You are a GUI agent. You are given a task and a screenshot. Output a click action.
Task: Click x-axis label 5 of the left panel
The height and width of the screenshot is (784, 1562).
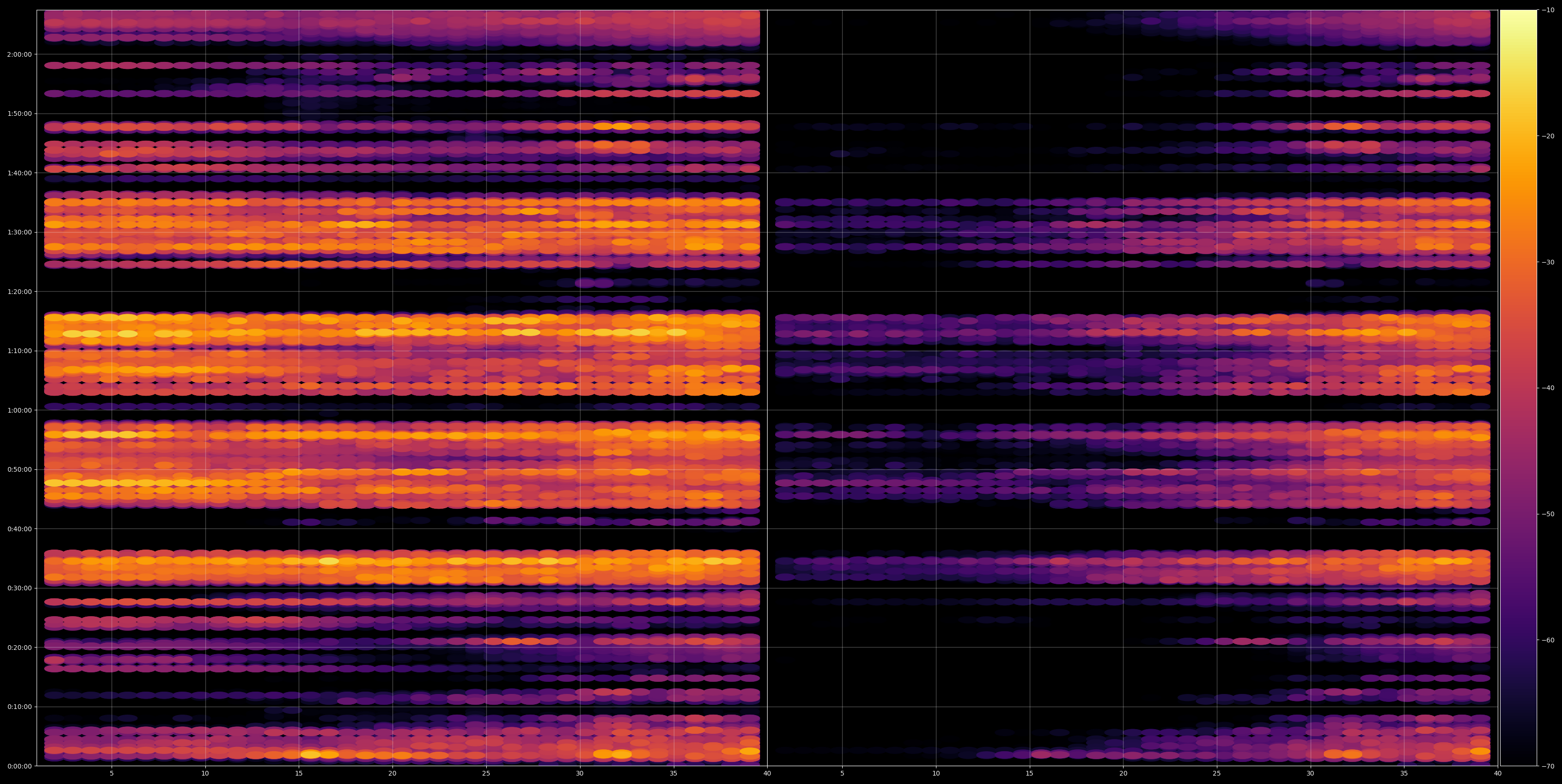click(x=112, y=774)
